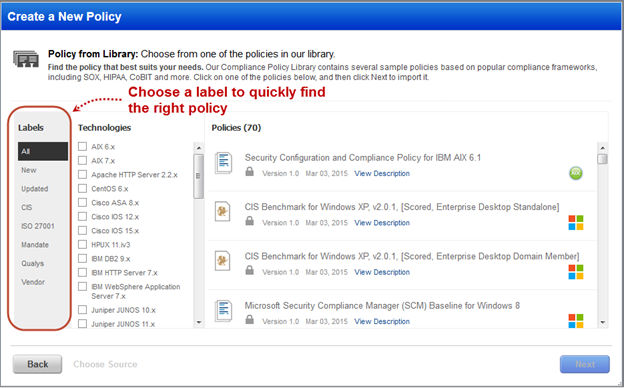Click the Technologies list scroll down arrow

pos(199,322)
